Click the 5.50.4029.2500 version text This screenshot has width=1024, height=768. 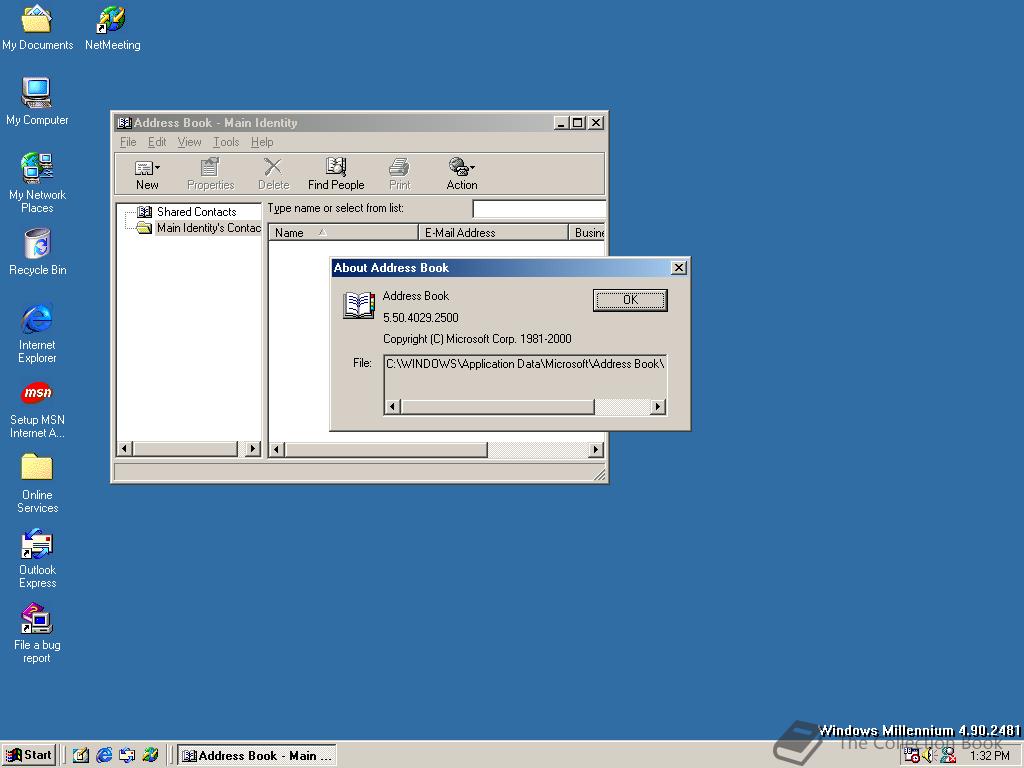(x=421, y=317)
